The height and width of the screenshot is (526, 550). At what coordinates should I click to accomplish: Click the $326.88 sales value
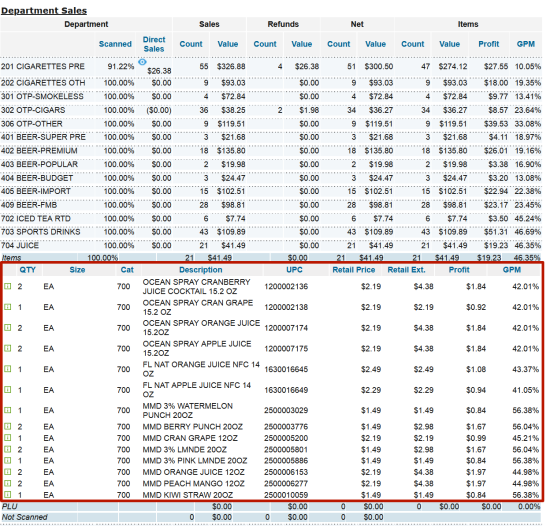pyautogui.click(x=231, y=66)
